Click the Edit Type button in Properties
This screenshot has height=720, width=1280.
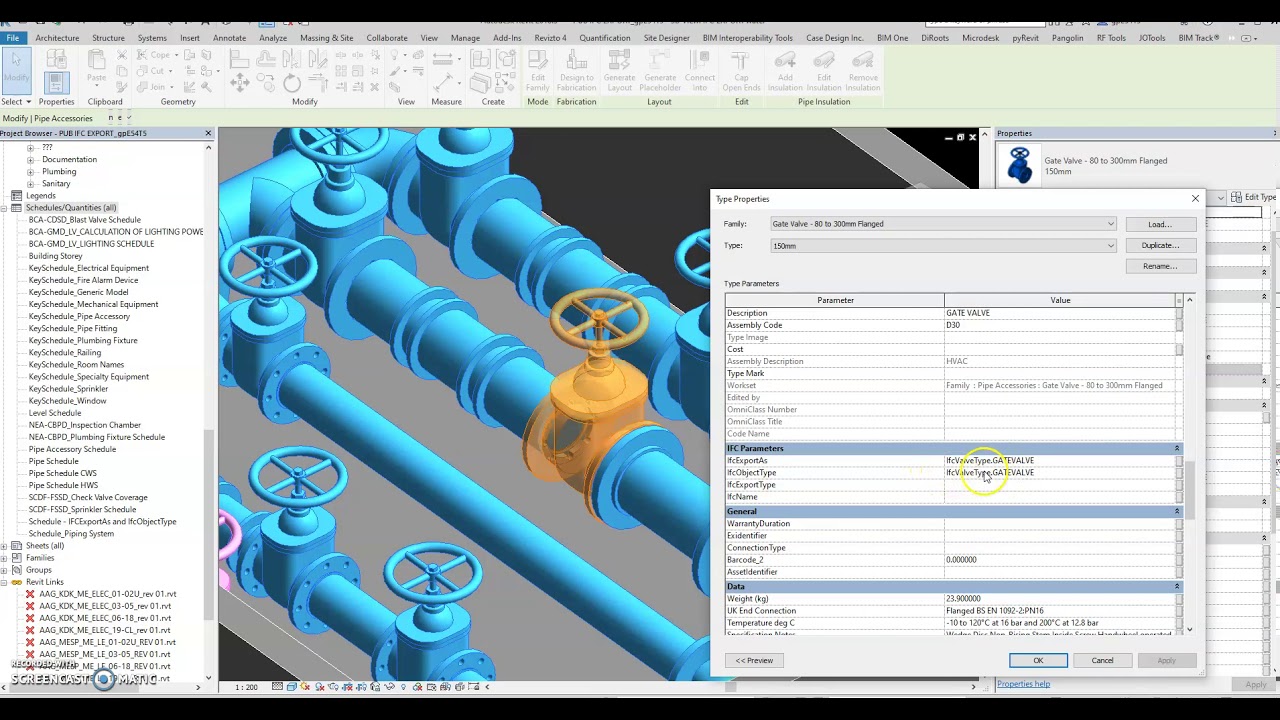tap(1255, 198)
